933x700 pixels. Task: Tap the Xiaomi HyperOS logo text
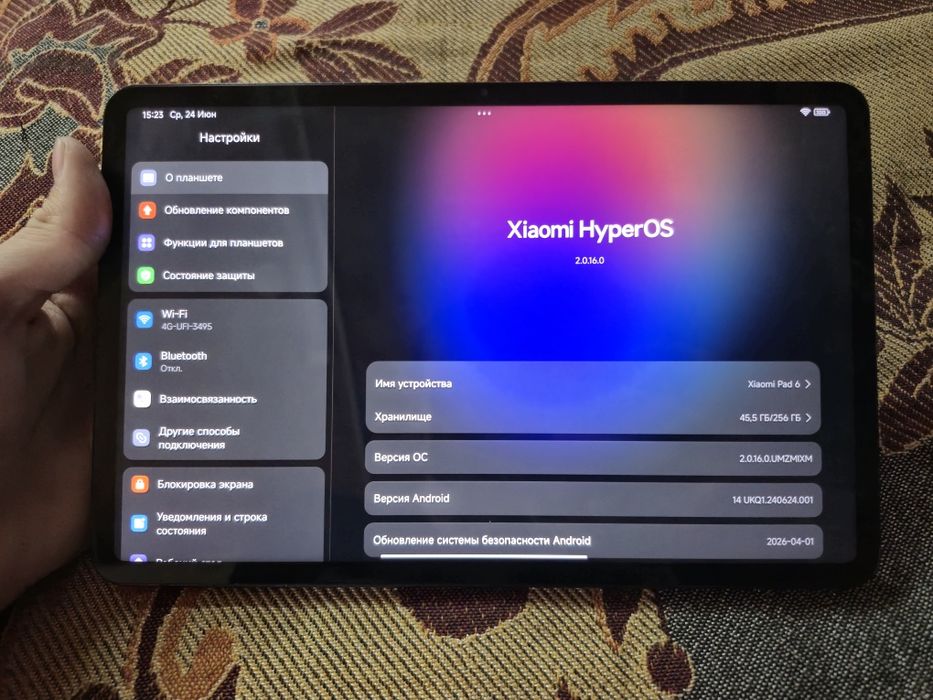tap(590, 230)
